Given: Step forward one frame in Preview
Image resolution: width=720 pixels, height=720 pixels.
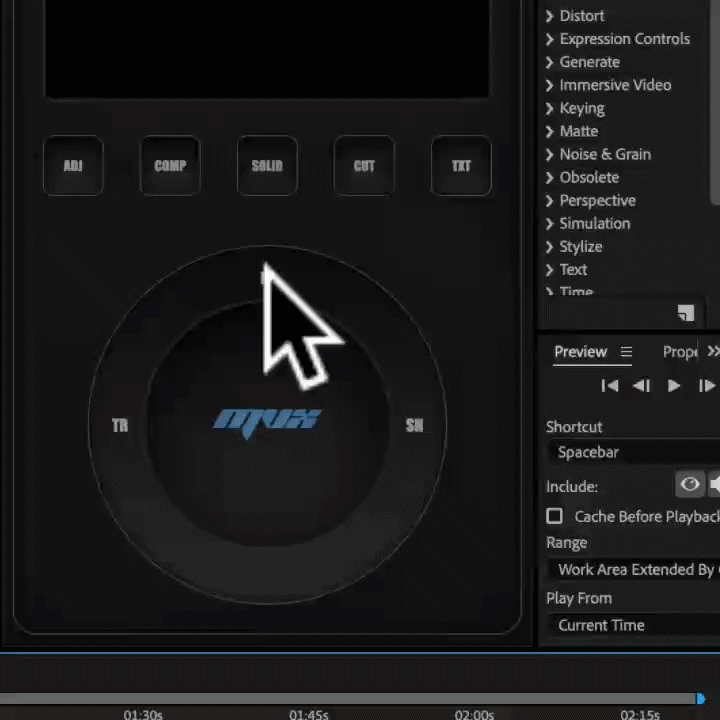Looking at the screenshot, I should 707,386.
